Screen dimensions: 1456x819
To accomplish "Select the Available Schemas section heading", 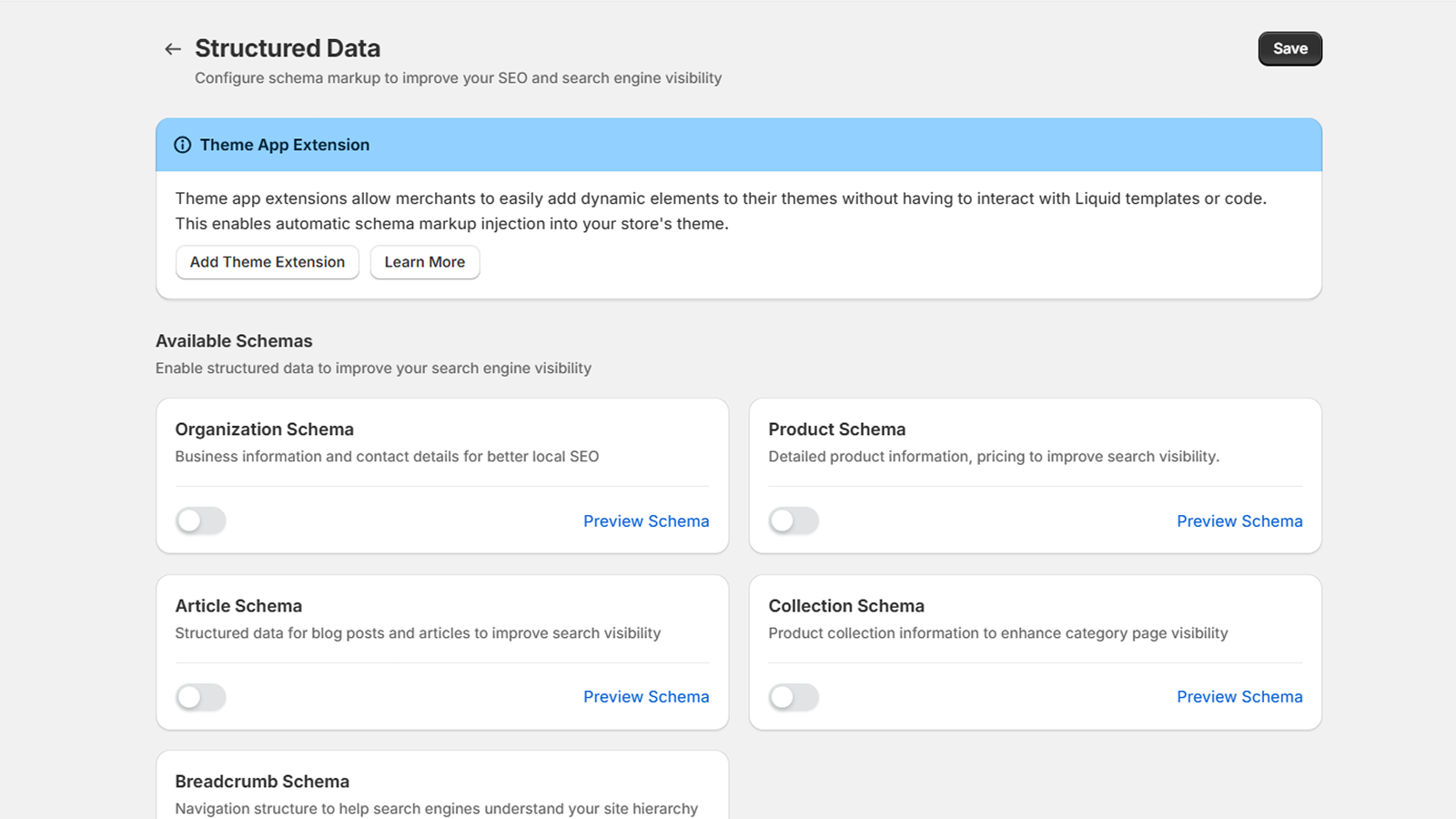I will click(234, 340).
